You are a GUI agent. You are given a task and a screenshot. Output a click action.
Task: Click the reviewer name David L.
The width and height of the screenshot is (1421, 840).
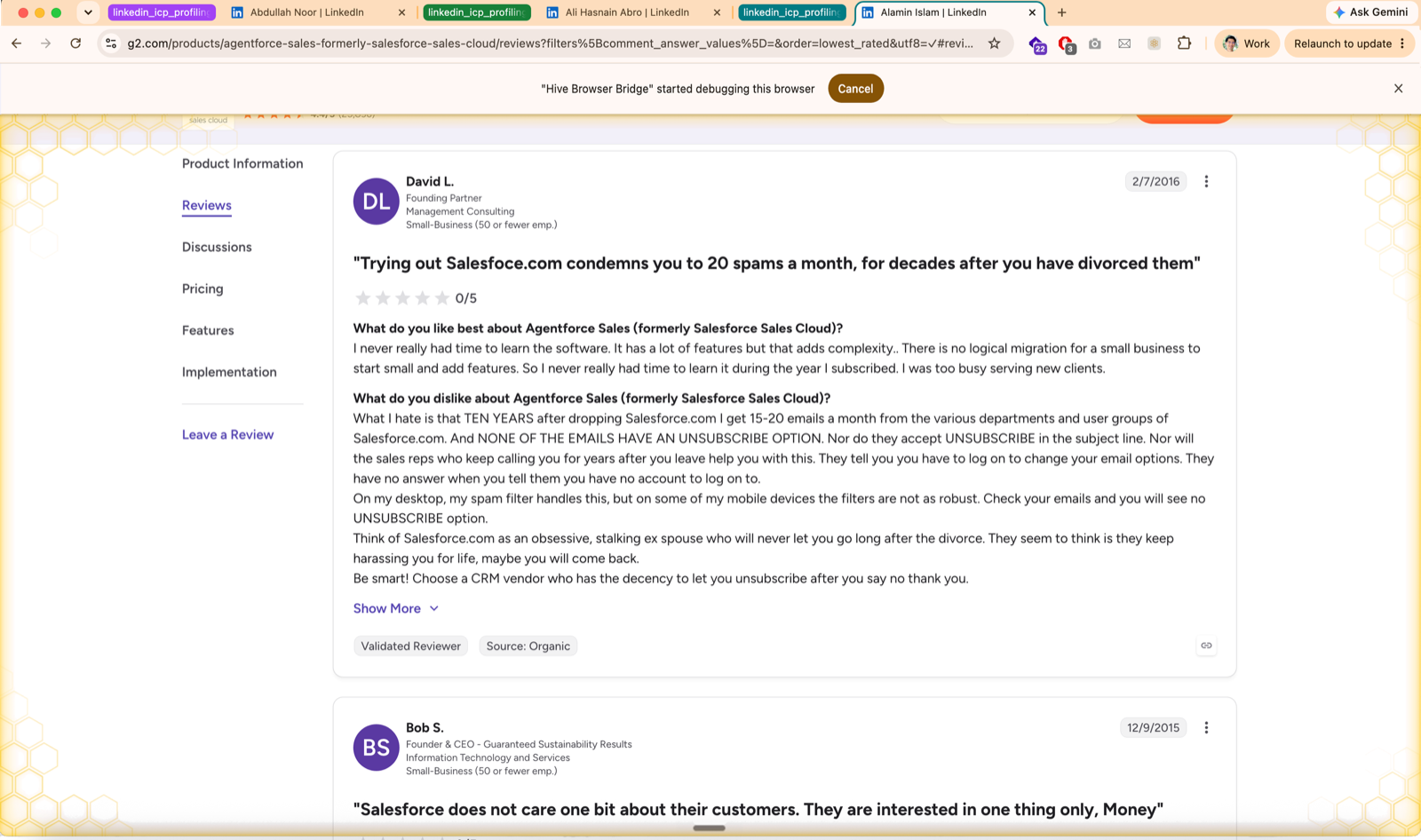(430, 181)
